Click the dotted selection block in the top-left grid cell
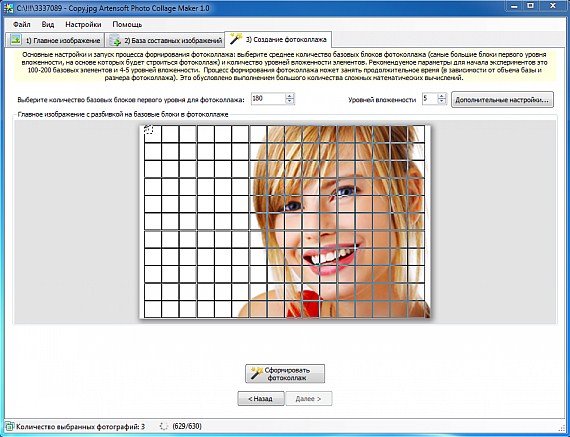This screenshot has height=437, width=570. (x=149, y=129)
